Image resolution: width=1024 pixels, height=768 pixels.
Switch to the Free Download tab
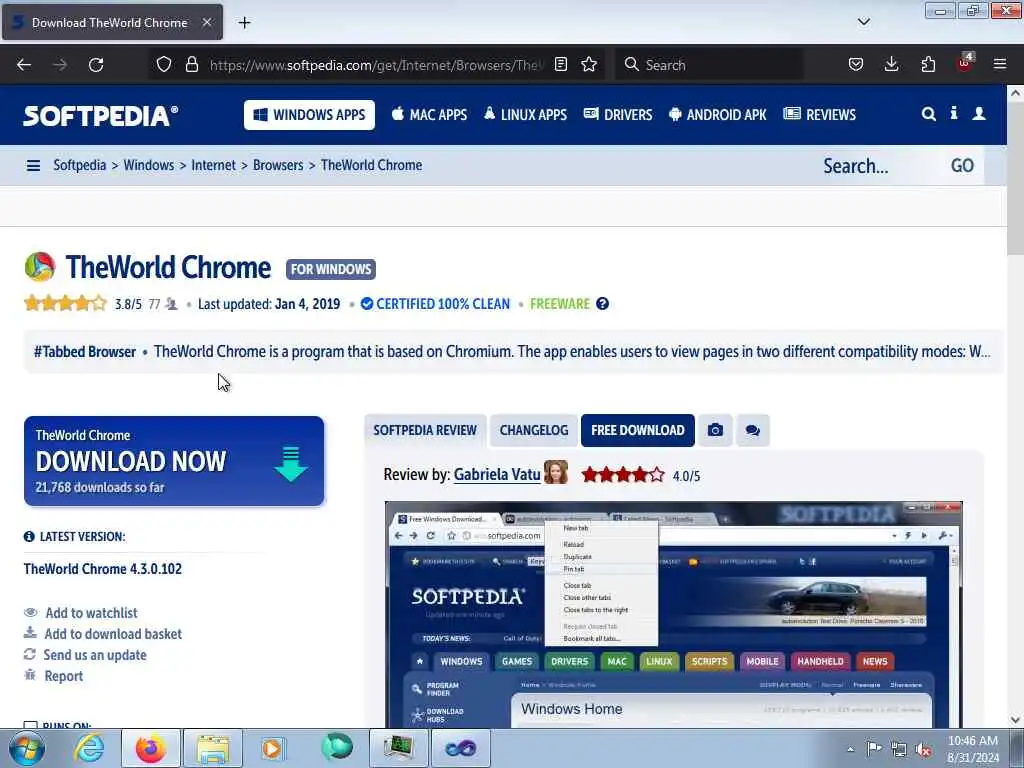point(637,430)
